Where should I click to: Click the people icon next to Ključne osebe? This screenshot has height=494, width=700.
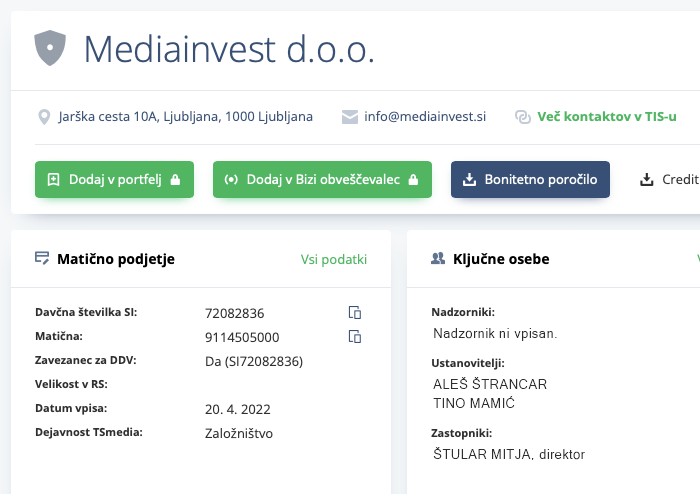(x=438, y=258)
